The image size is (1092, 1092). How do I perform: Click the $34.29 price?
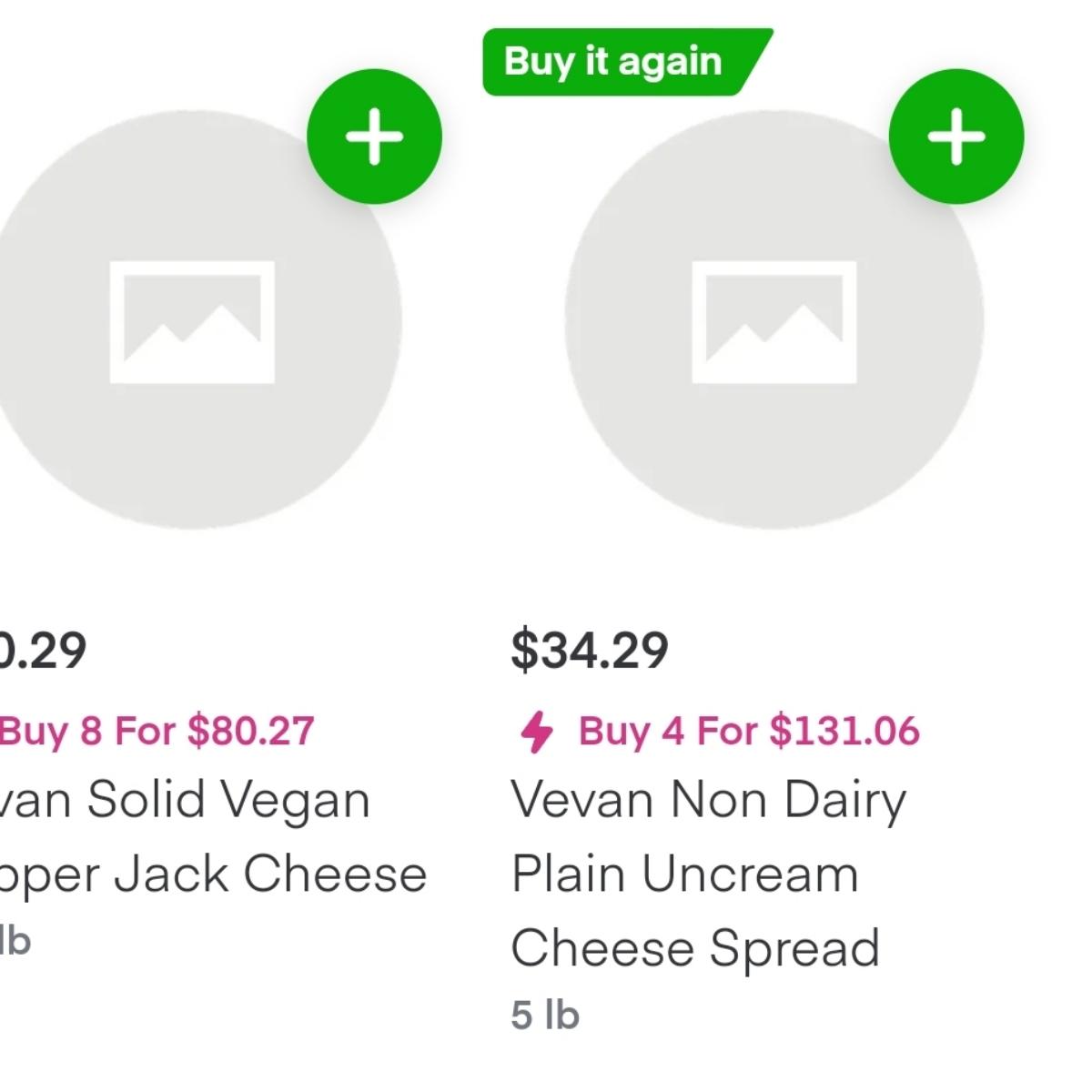(590, 650)
